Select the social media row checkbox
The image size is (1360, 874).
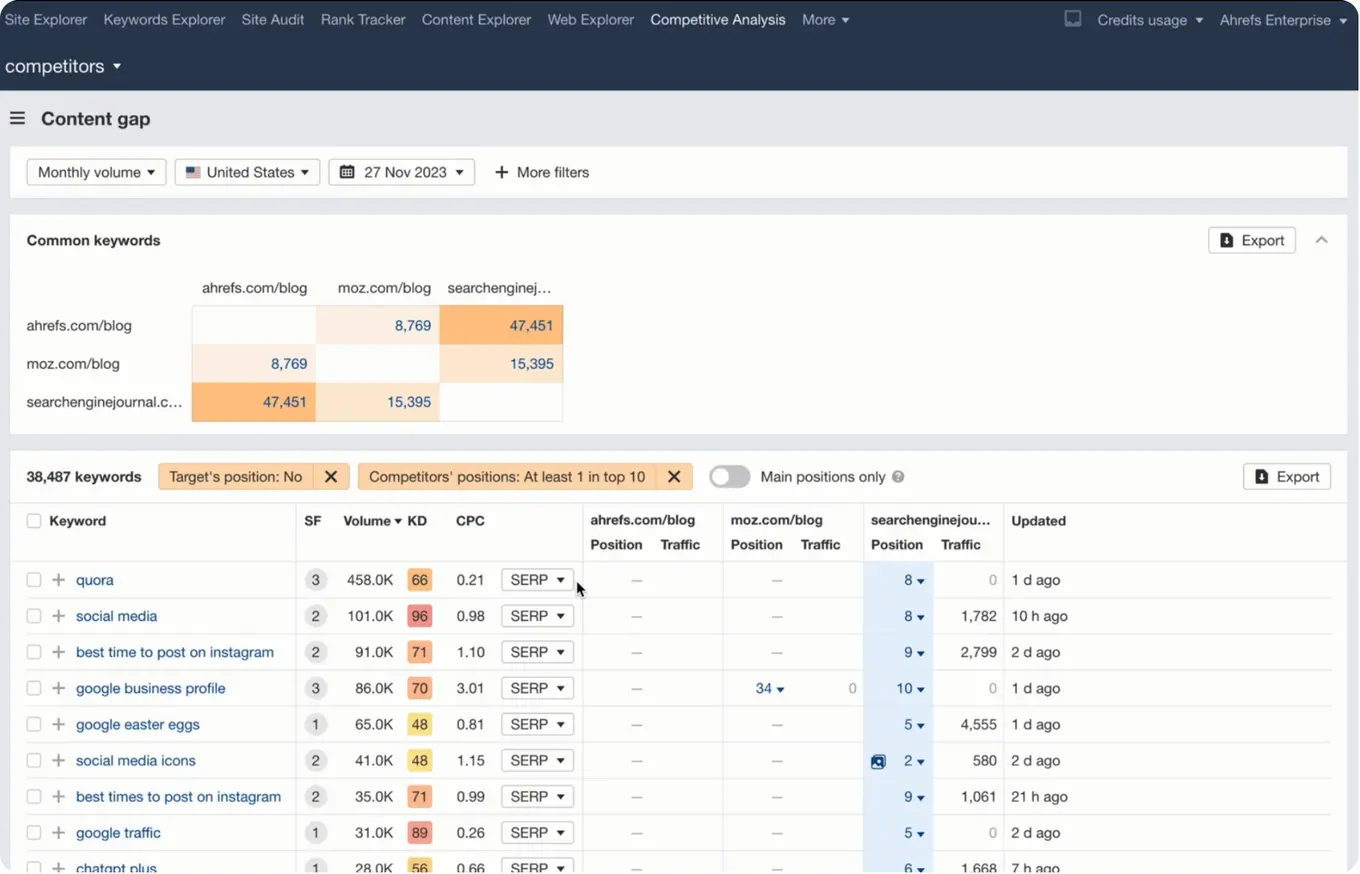point(34,616)
